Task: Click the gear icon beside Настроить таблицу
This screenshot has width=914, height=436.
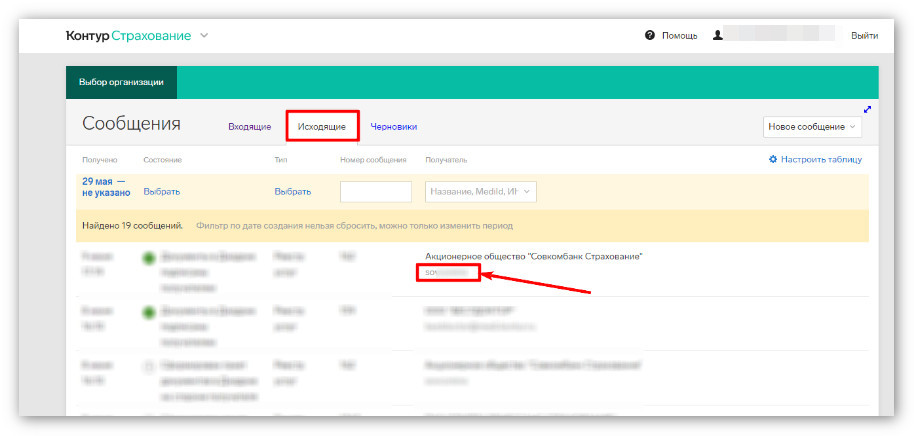Action: tap(773, 159)
